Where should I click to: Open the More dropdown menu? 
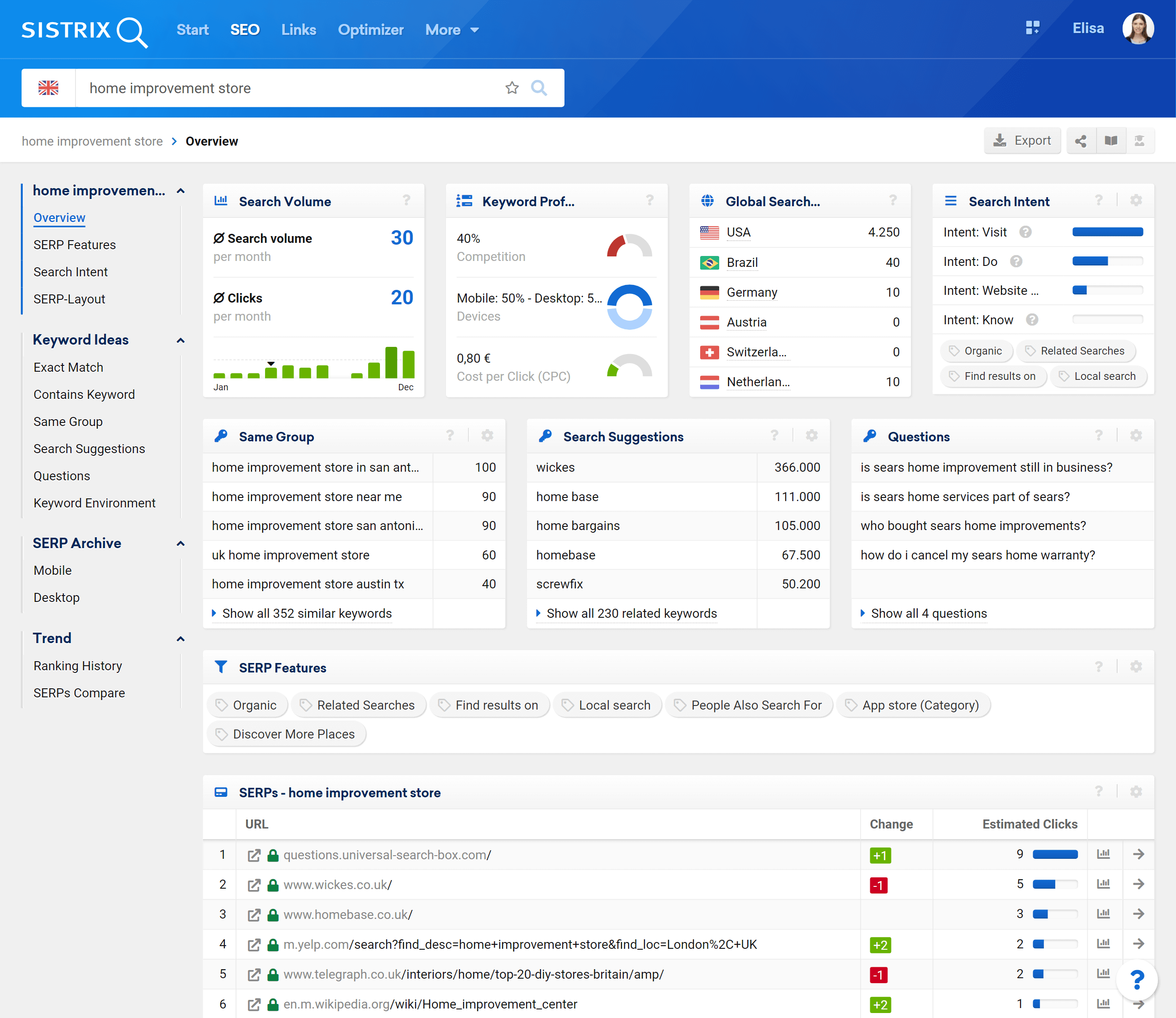(x=452, y=30)
